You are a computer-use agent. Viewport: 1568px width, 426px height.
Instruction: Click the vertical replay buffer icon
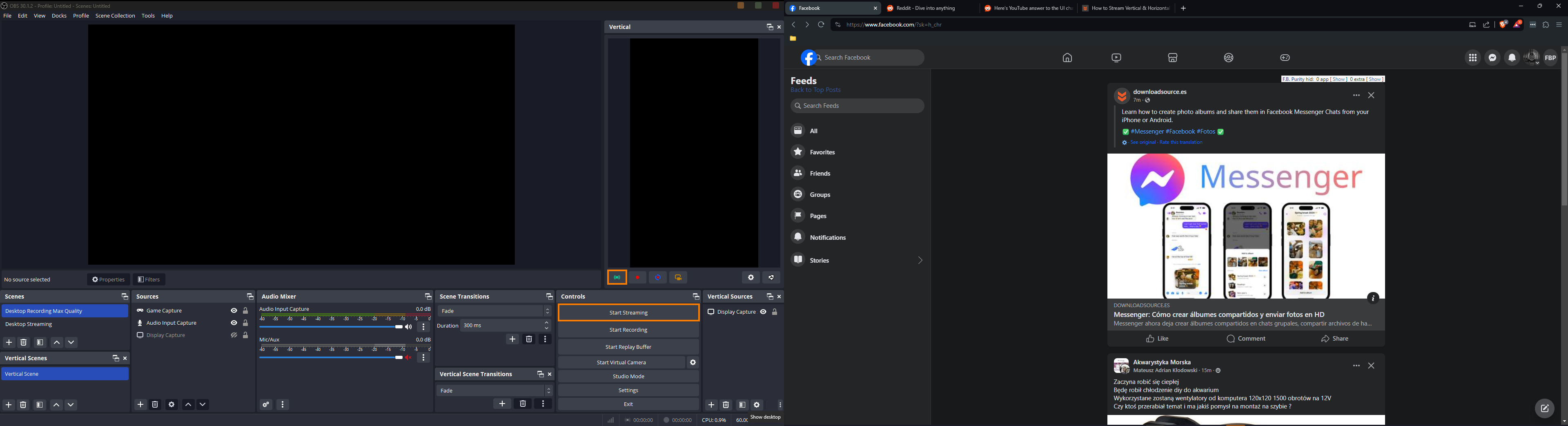point(658,277)
